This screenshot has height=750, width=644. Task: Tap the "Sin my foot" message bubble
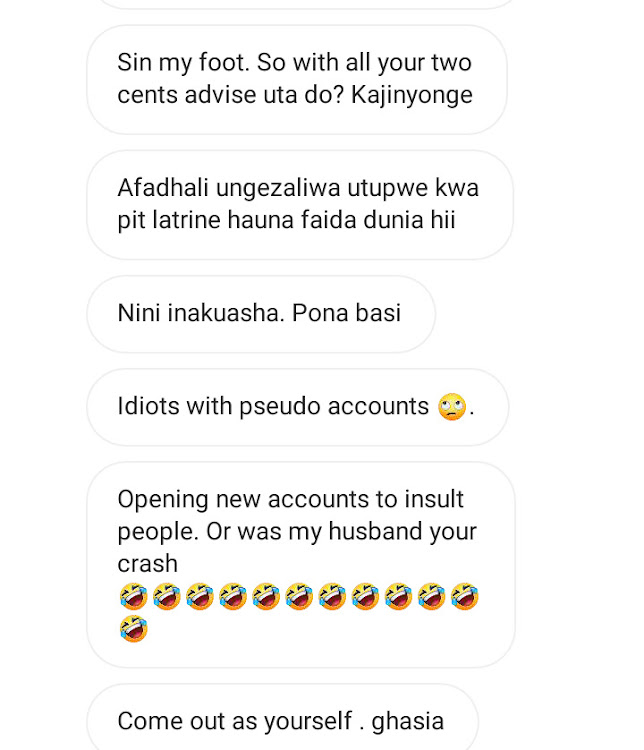point(297,79)
